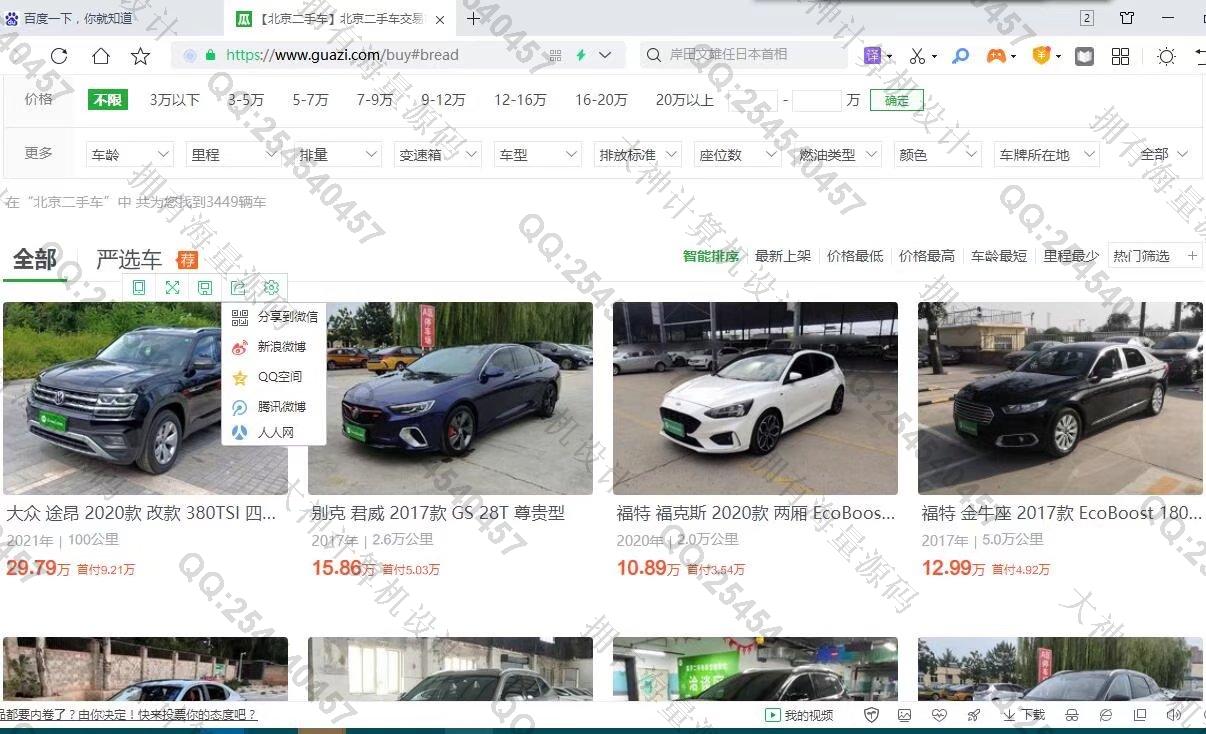1206x734 pixels.
Task: Sort listings by 价格最低
Action: click(855, 256)
